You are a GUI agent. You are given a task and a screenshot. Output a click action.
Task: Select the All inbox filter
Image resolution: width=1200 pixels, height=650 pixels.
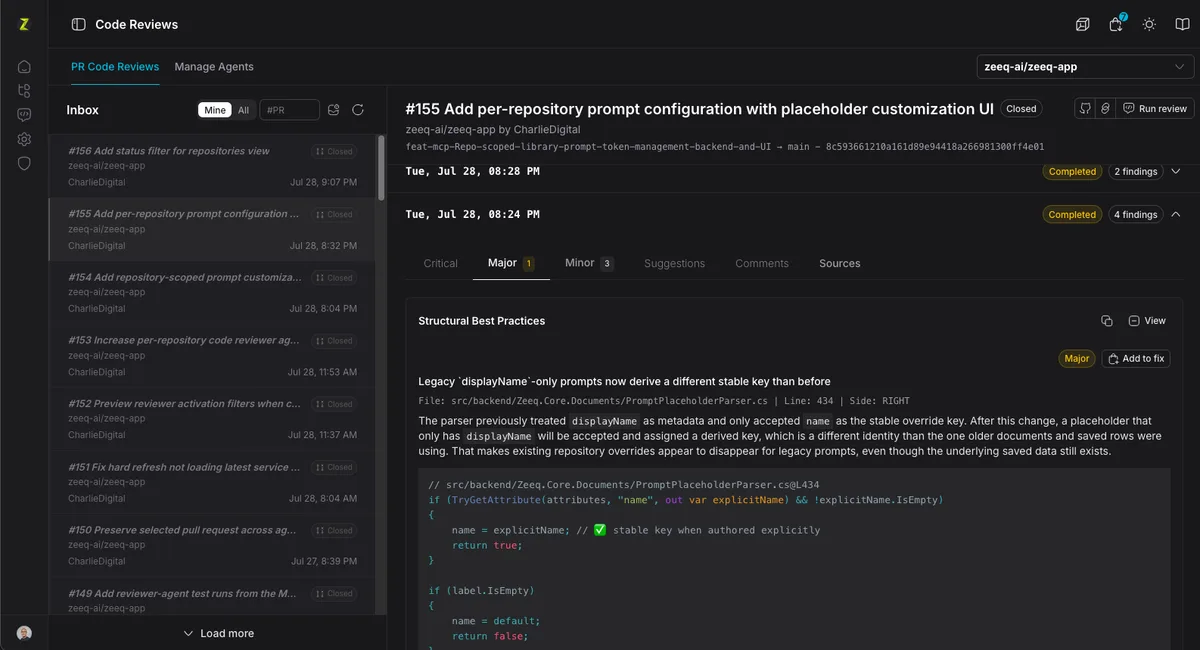(x=243, y=110)
